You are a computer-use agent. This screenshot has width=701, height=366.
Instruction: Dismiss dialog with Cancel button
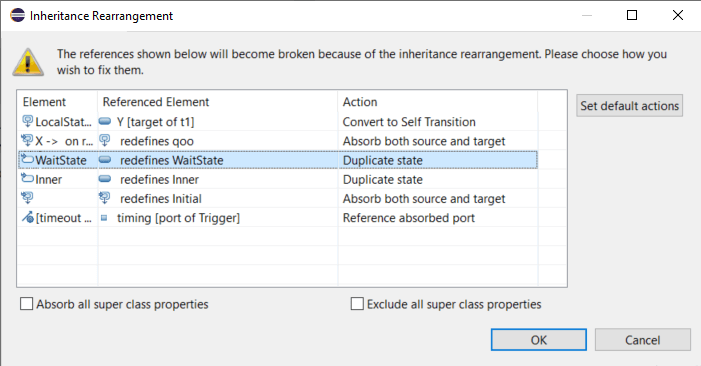click(642, 340)
